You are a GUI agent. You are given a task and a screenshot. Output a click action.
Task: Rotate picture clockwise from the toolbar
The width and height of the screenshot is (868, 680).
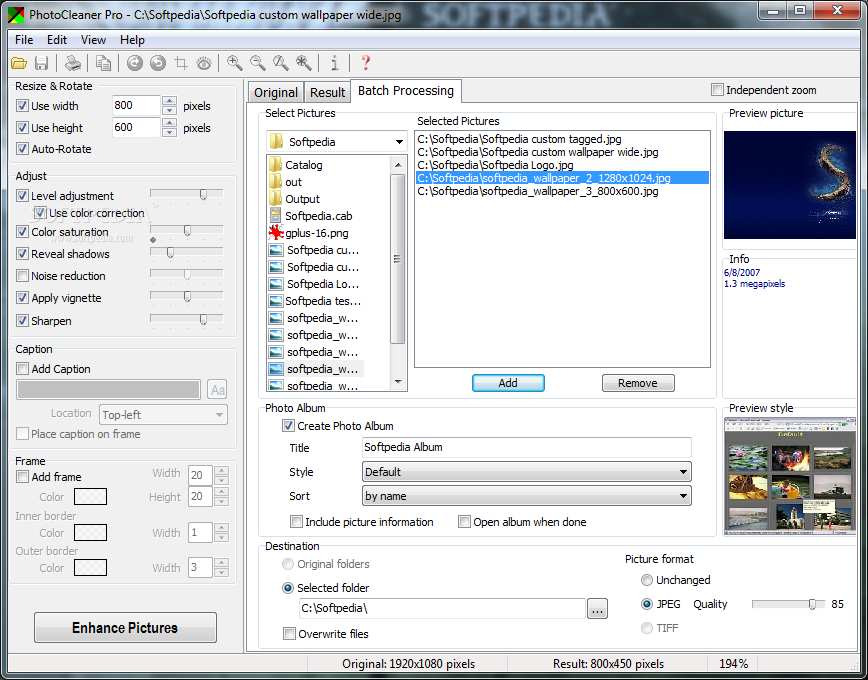pos(135,63)
